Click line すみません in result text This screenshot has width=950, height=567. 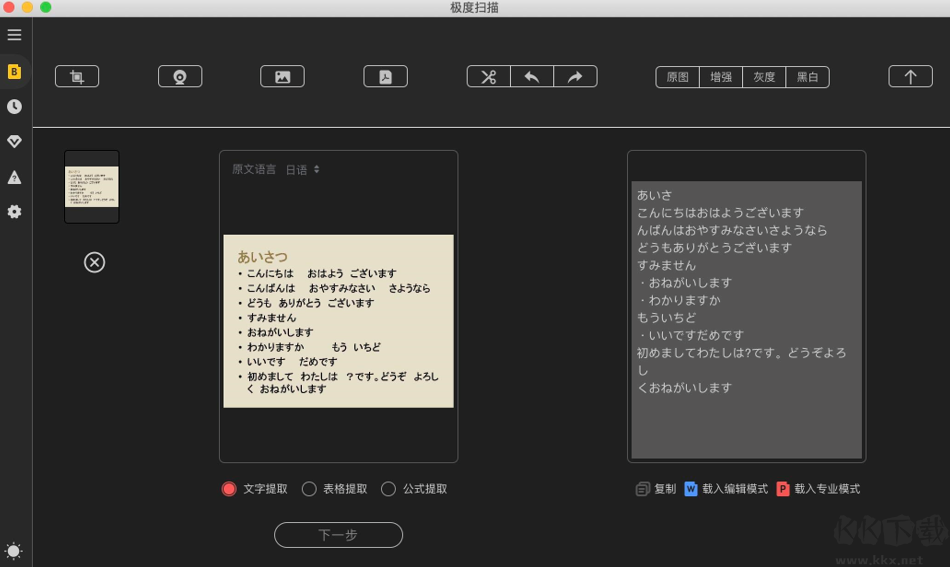click(666, 265)
